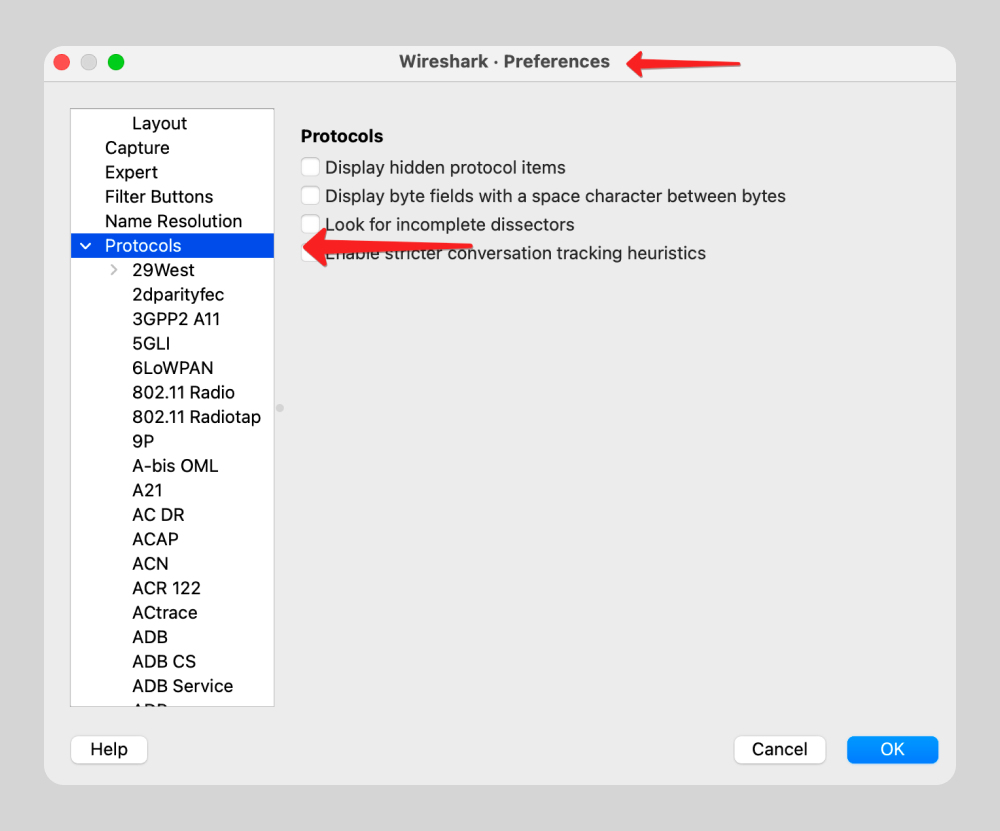This screenshot has height=831, width=1000.
Task: Collapse the Protocols tree section
Action: click(x=85, y=246)
